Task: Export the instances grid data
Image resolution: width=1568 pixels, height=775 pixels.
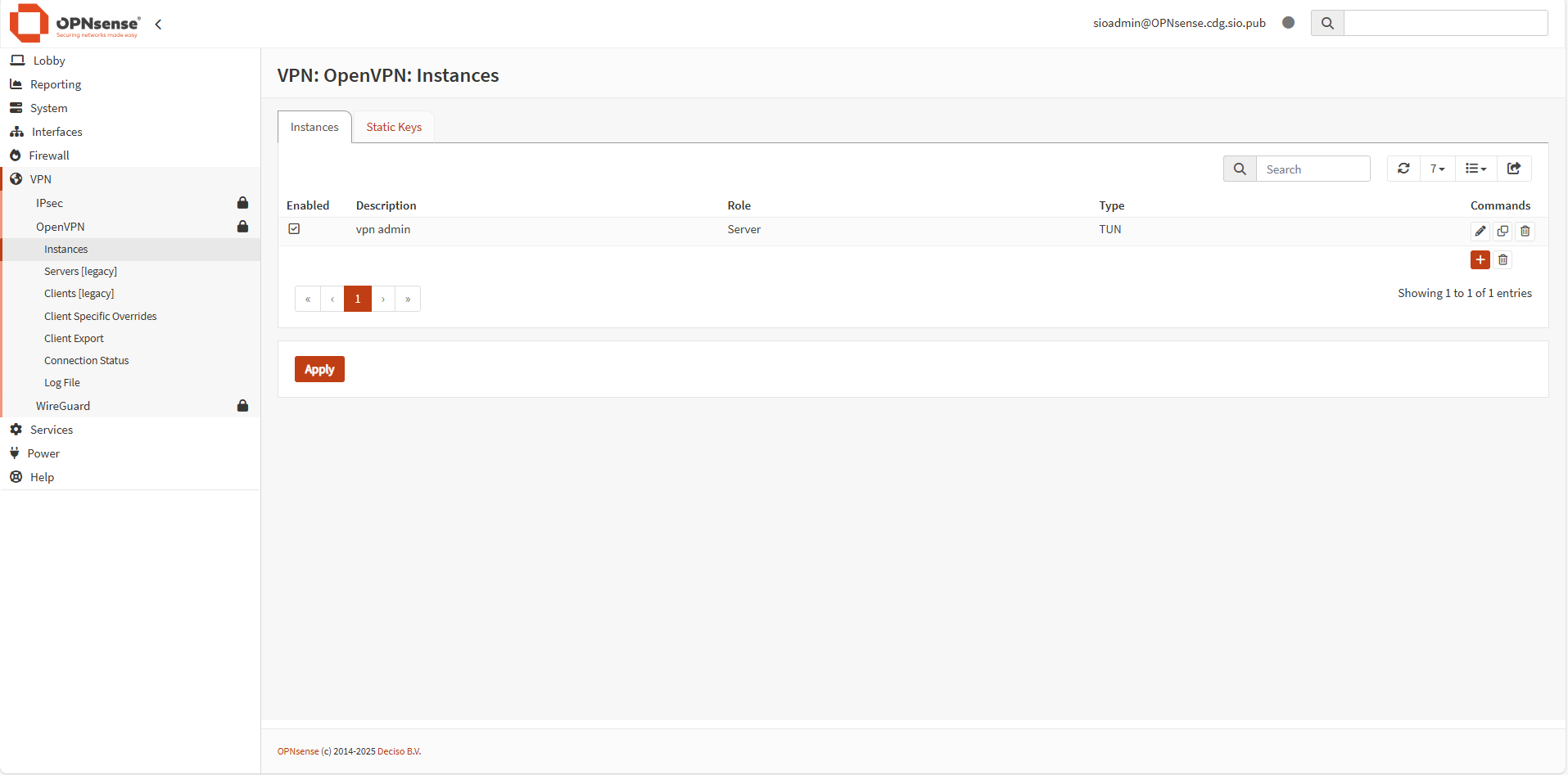Action: [x=1513, y=168]
